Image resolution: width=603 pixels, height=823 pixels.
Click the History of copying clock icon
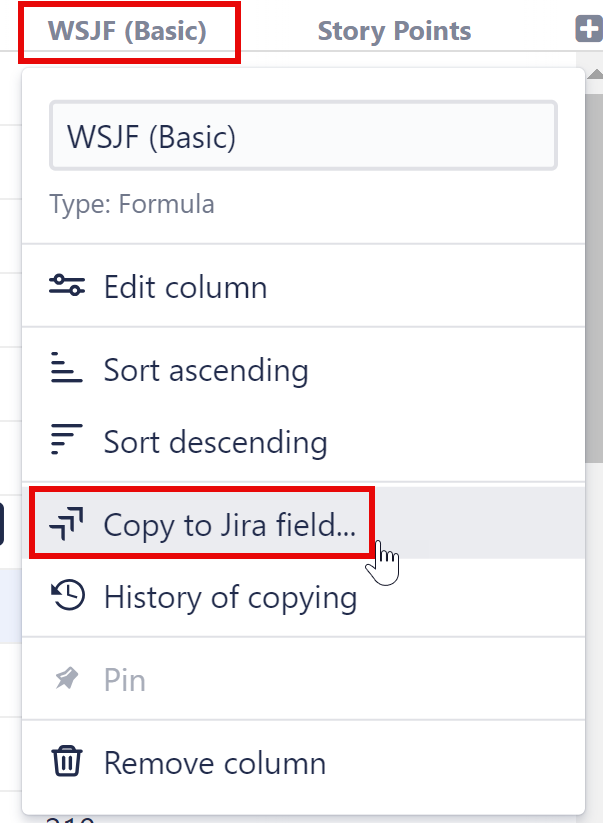tap(67, 597)
